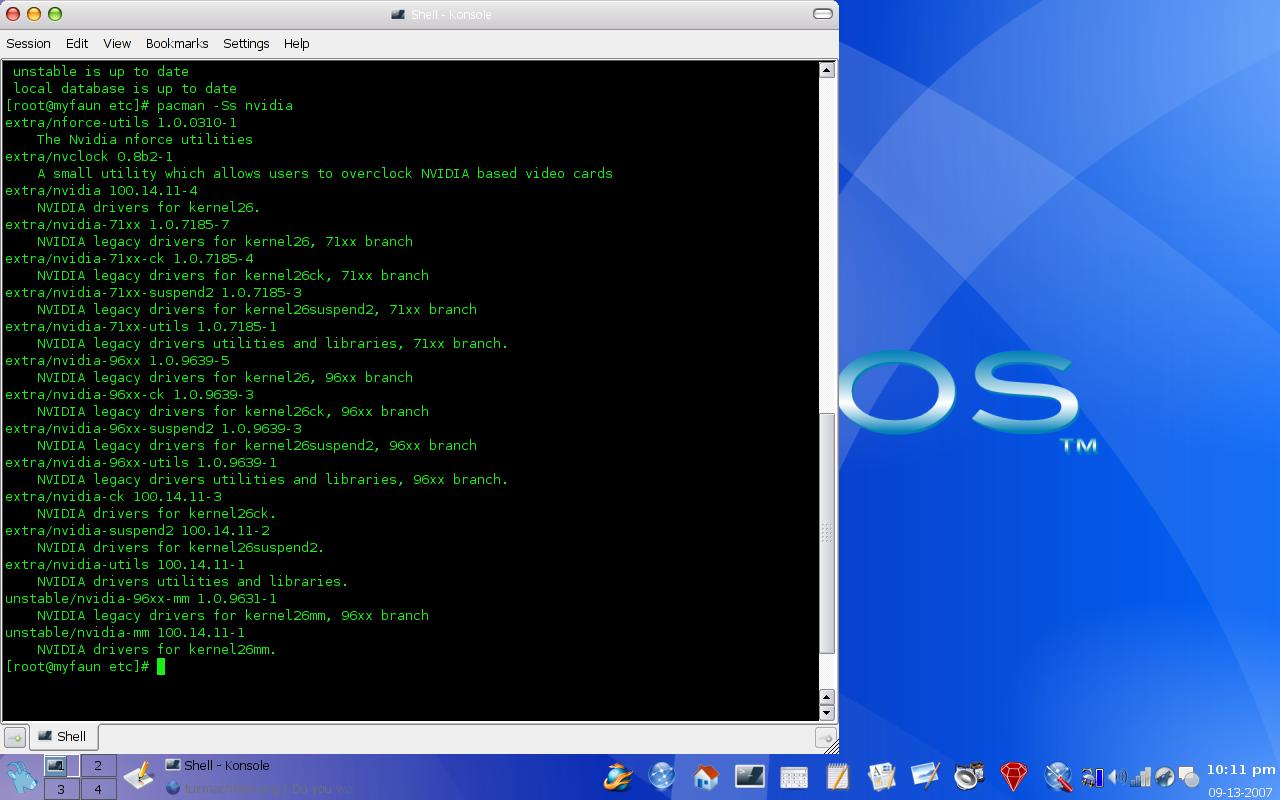
Task: Click the 'local database is up to date' line
Action: click(x=125, y=88)
